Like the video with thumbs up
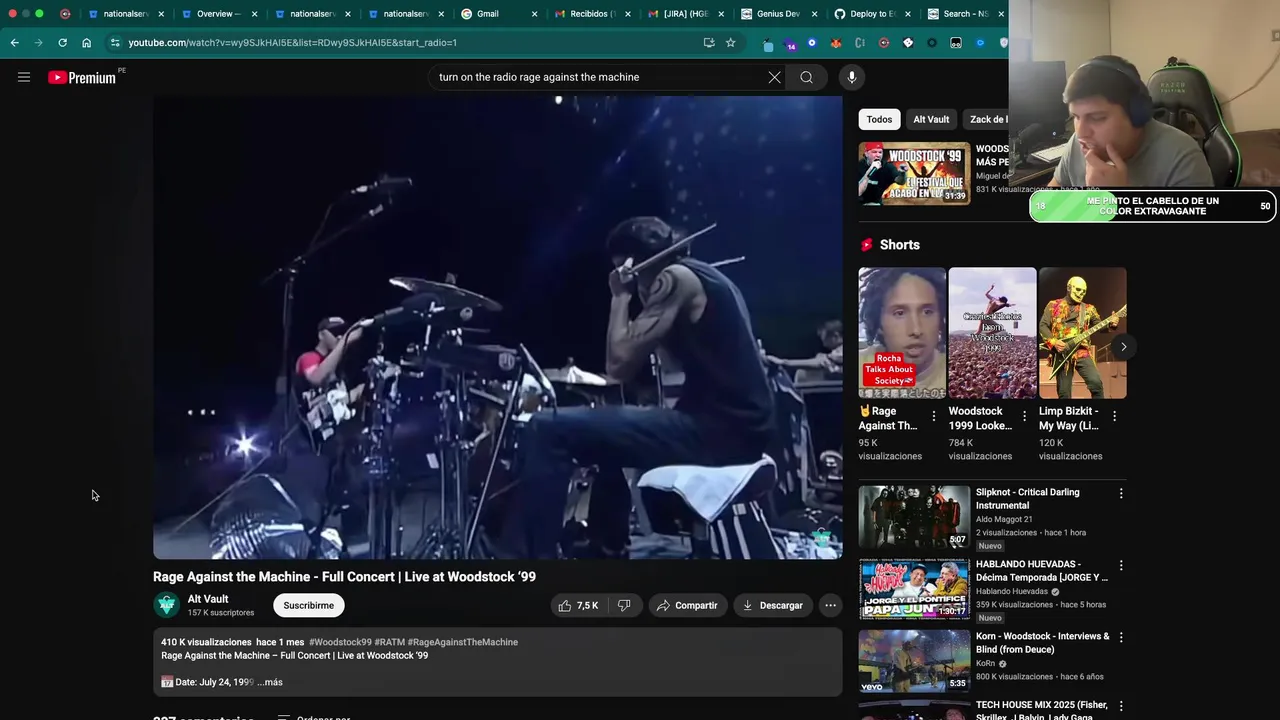This screenshot has width=1280, height=720. click(578, 605)
